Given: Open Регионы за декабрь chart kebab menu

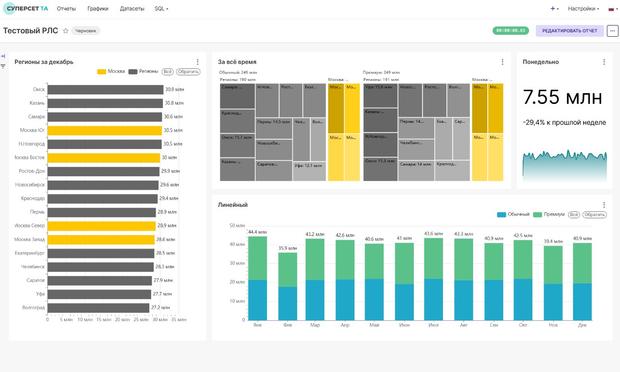Looking at the screenshot, I should (197, 62).
